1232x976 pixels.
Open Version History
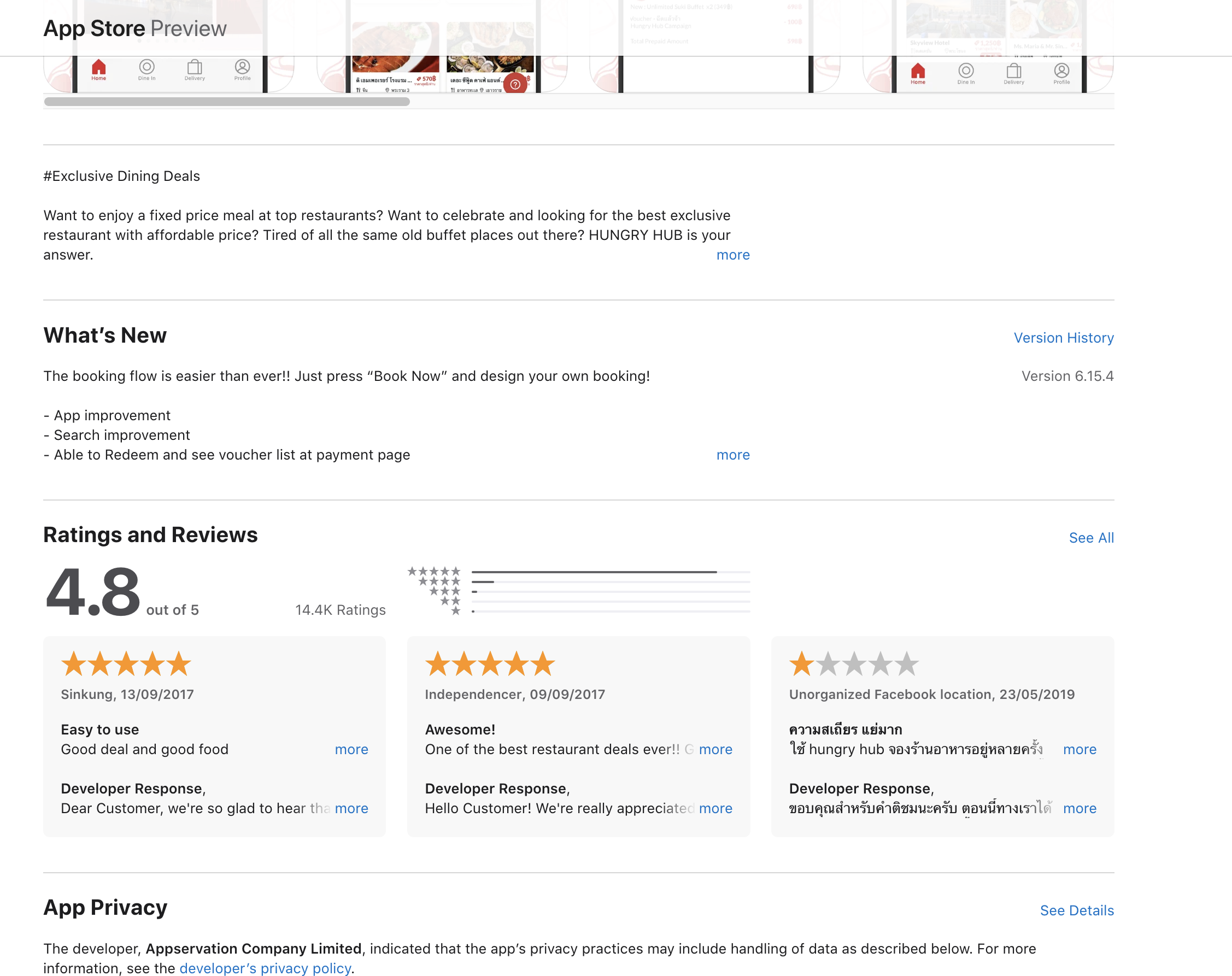tap(1063, 338)
